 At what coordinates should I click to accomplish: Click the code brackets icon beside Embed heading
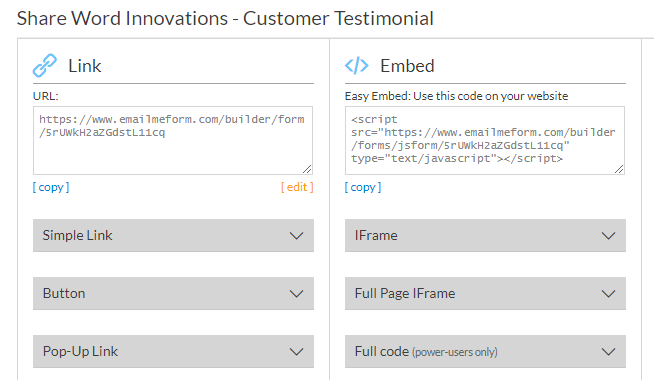coord(357,65)
